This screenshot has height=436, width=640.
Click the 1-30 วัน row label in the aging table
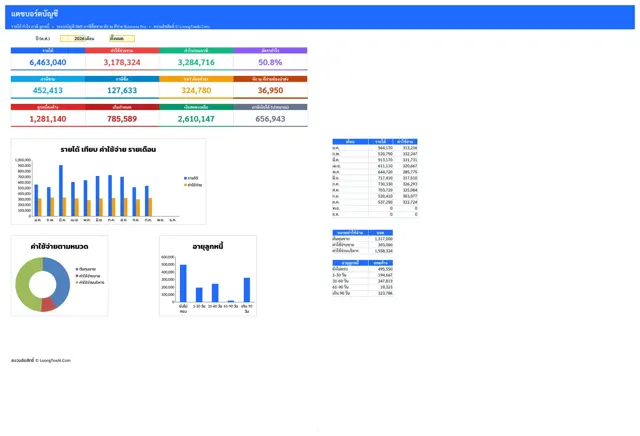(x=340, y=275)
